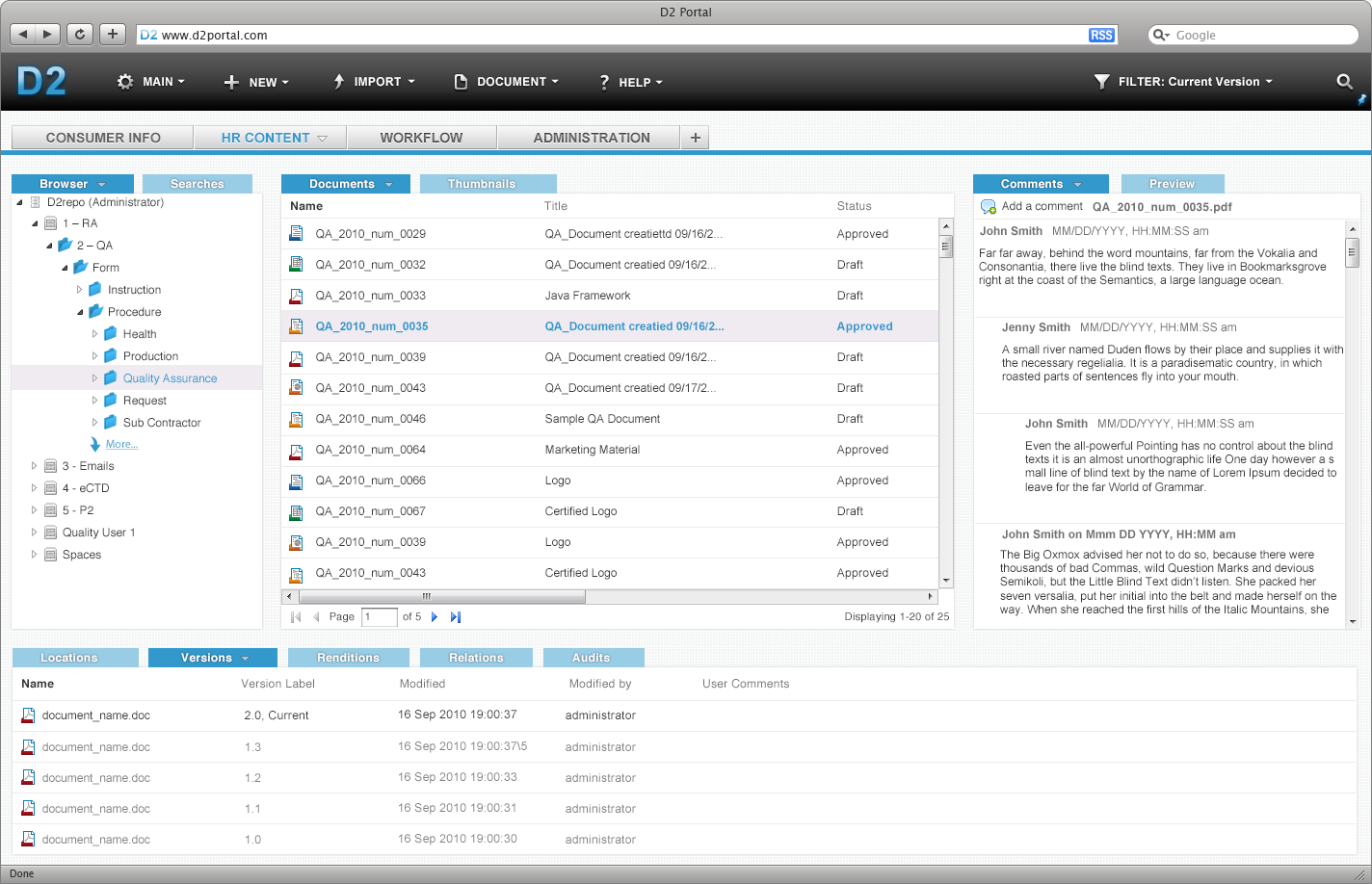Click file icon of QA_2010_num_0067

click(x=297, y=510)
